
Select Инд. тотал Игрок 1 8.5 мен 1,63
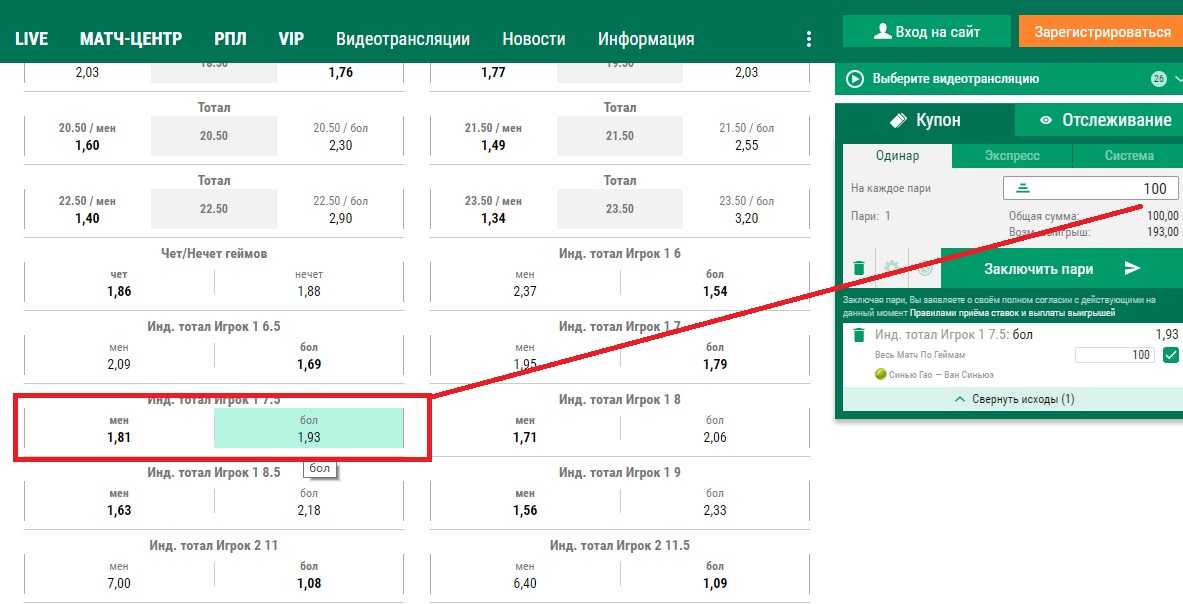[119, 502]
